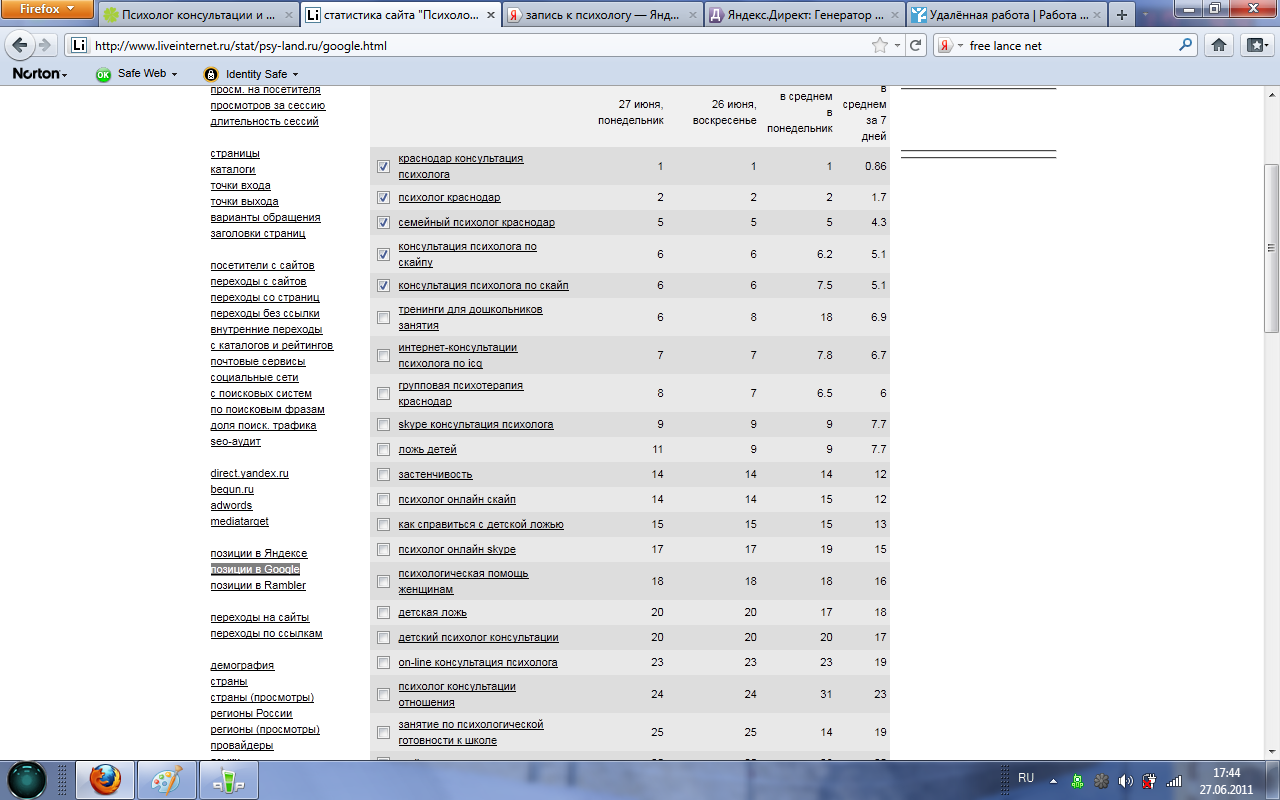Switch to 'Психолог консультации и...' tab

198,15
